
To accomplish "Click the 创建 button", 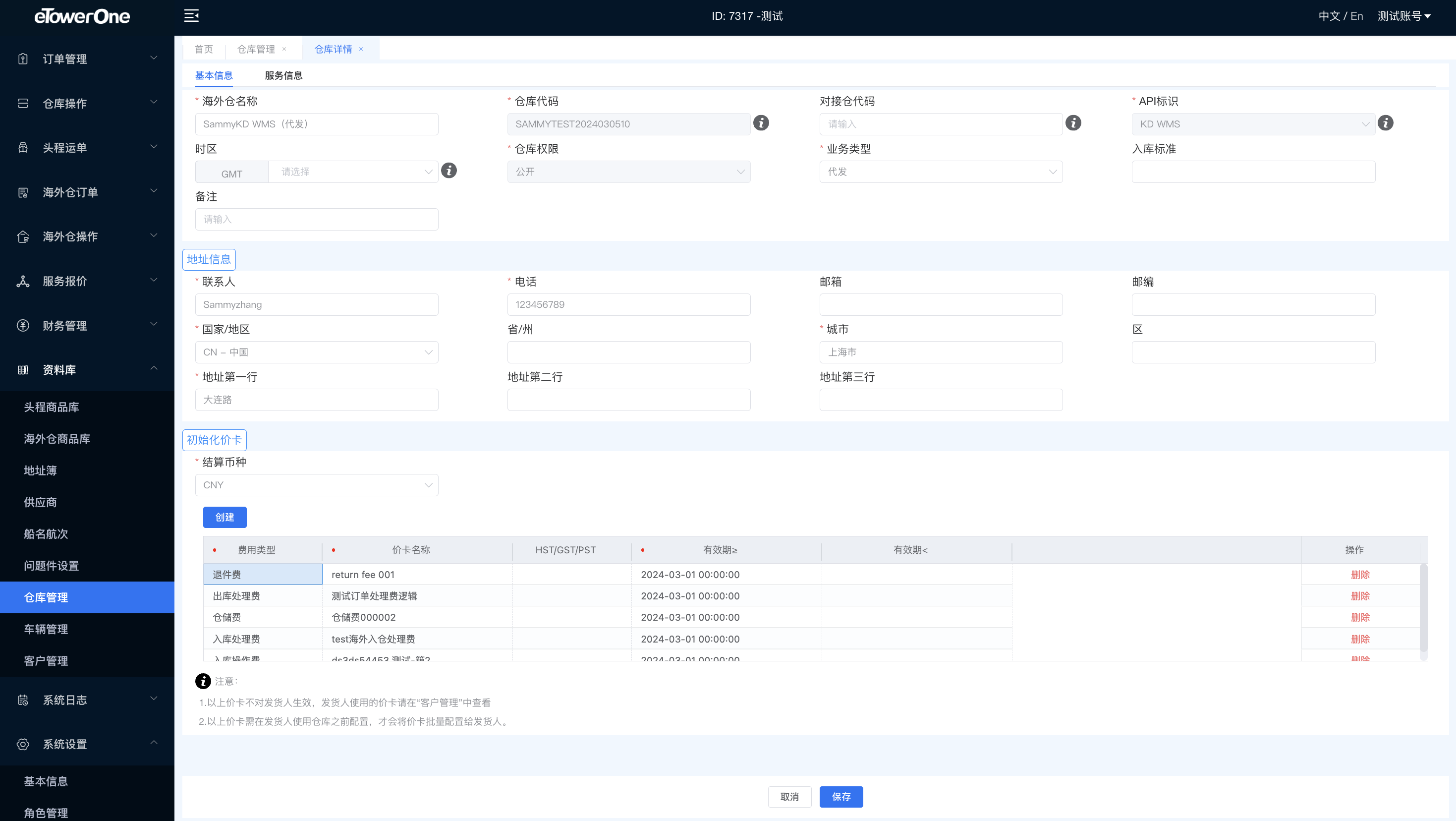I will [225, 518].
